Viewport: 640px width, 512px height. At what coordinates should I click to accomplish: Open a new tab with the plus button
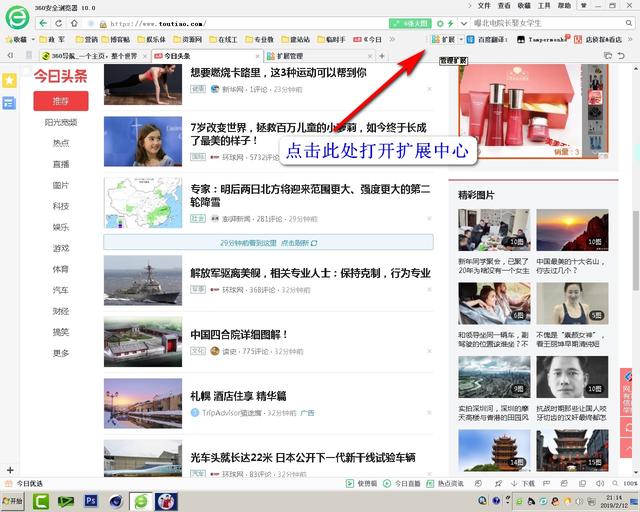(382, 56)
